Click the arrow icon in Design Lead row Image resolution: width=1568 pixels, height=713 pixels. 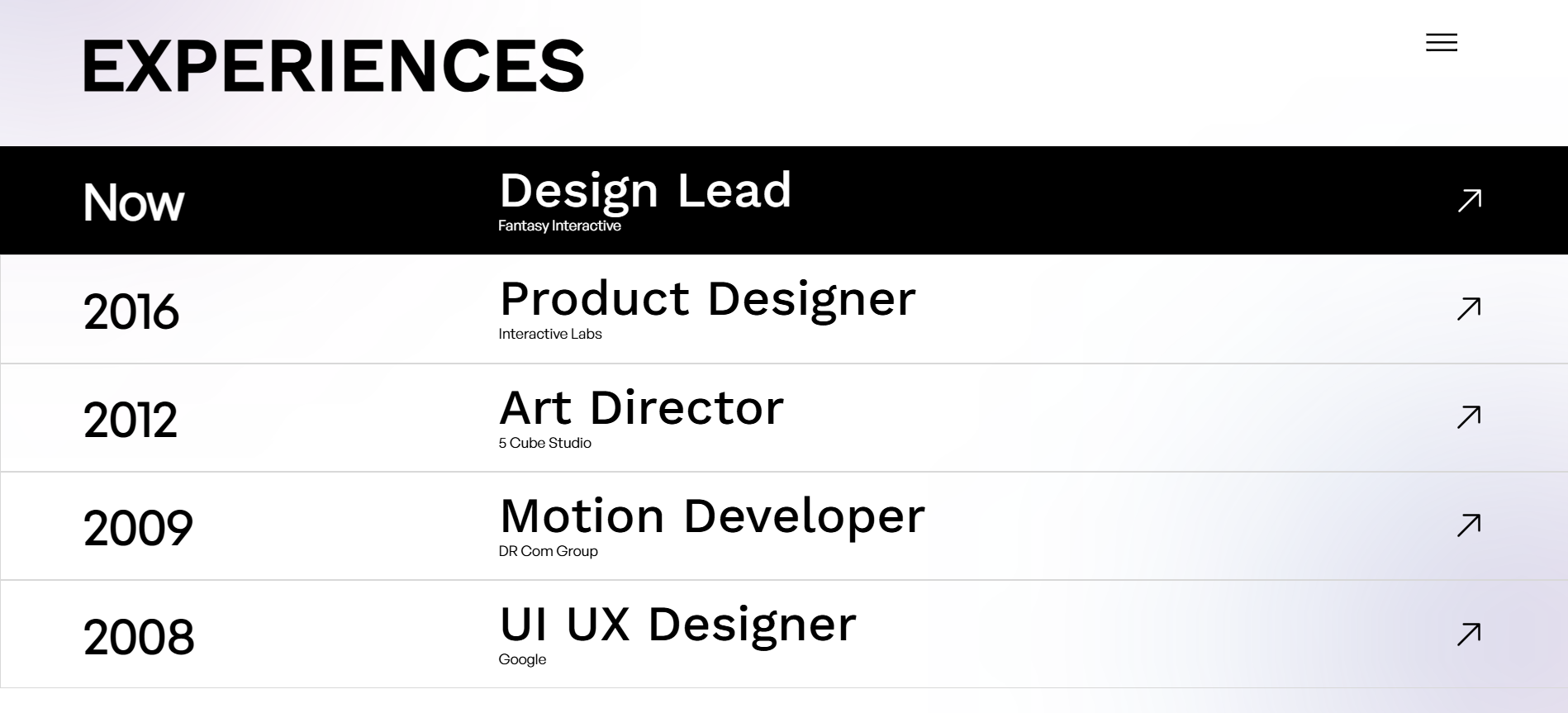click(x=1469, y=201)
